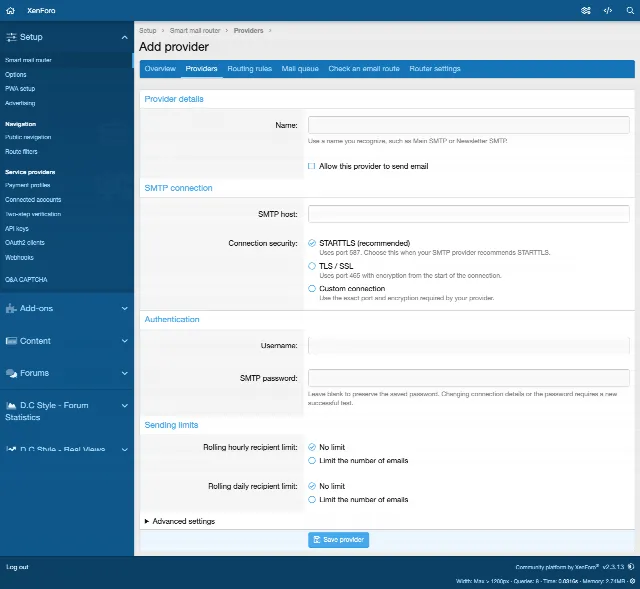Switch to the Router settings tab
Screen dimensions: 640x589
[435, 69]
